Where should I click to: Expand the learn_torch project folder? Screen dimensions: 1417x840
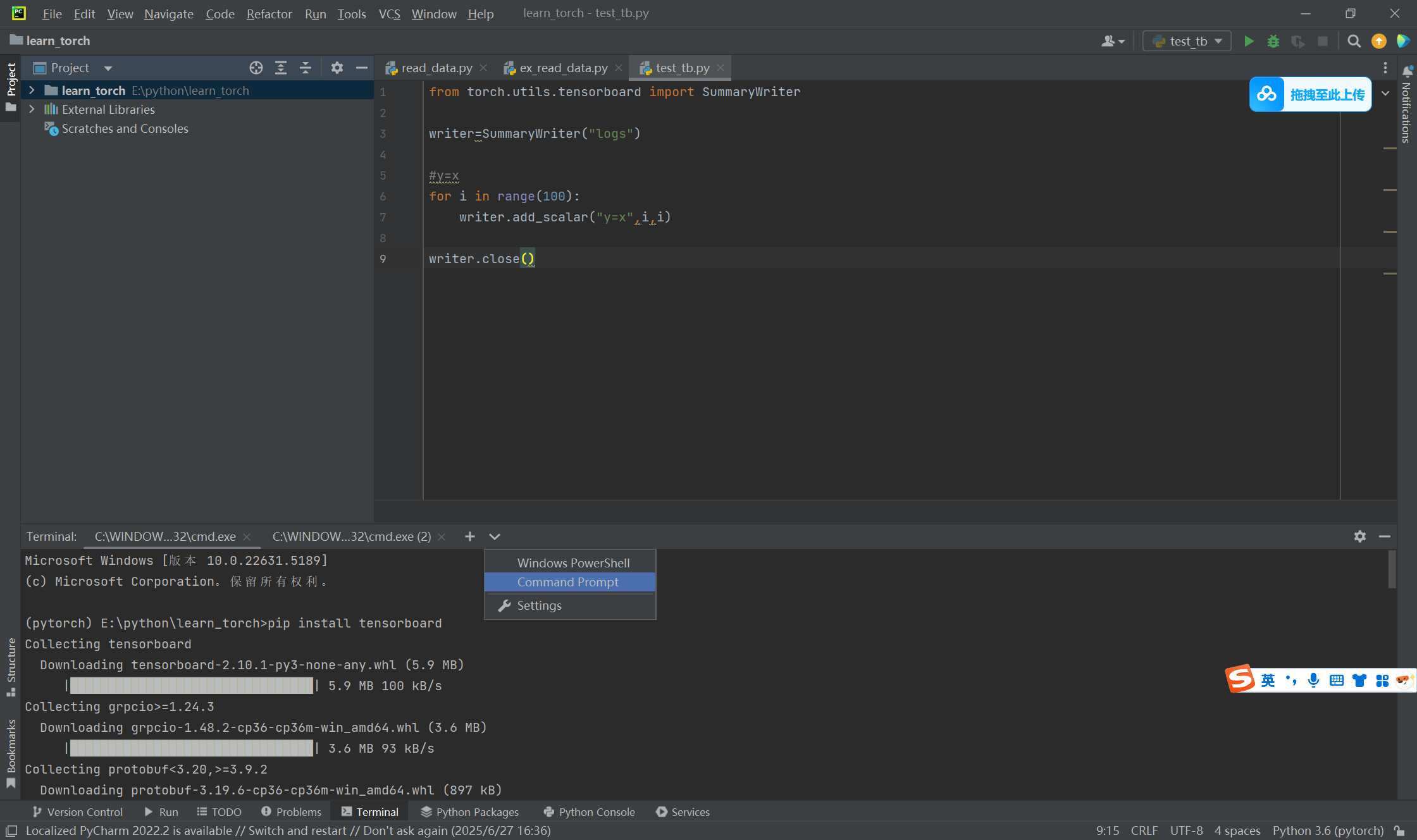point(32,90)
